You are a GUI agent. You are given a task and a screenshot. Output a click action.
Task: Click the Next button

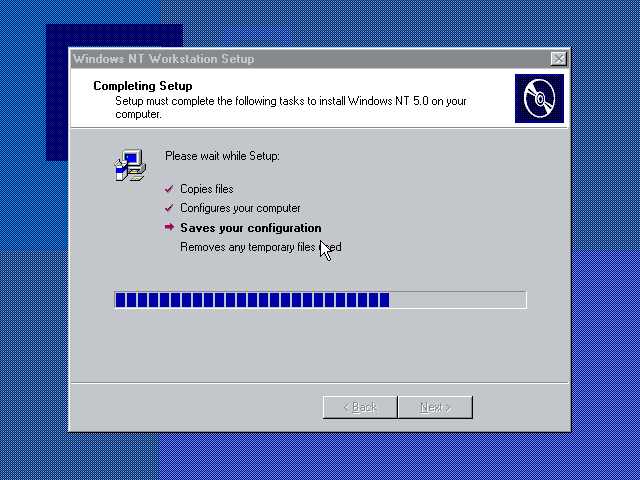pos(436,407)
